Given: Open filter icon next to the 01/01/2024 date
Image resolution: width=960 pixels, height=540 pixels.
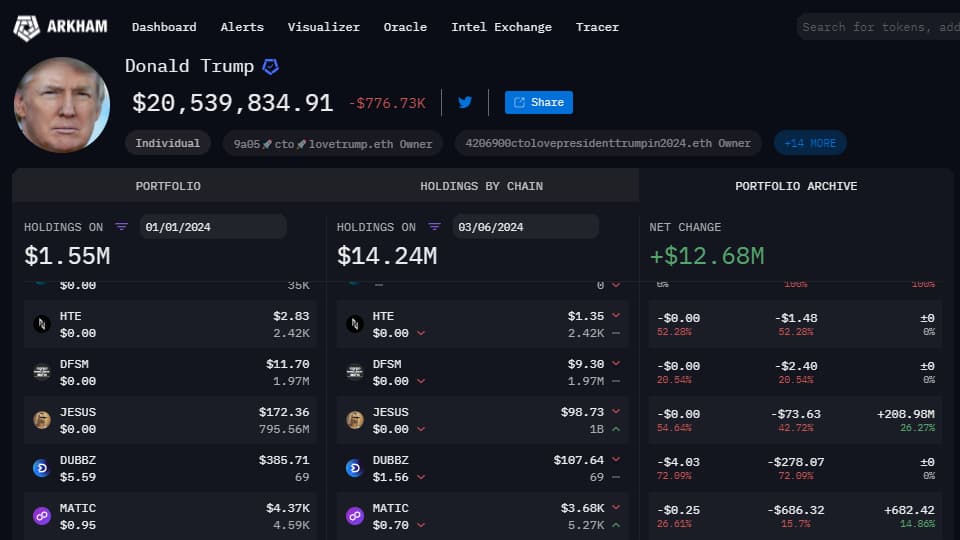Looking at the screenshot, I should tap(122, 227).
